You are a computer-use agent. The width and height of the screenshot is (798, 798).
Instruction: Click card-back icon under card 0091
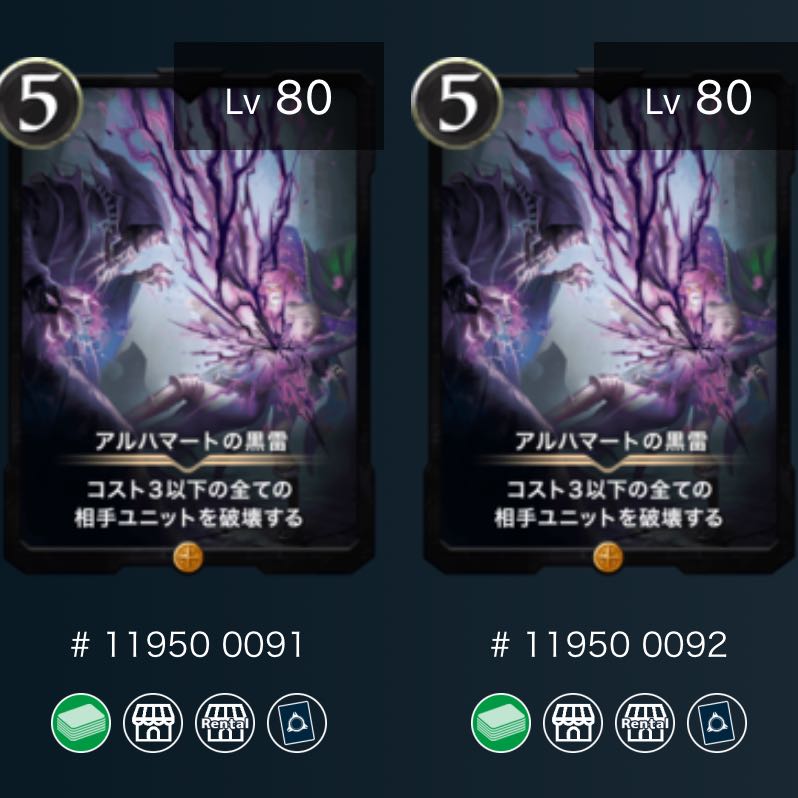(297, 723)
